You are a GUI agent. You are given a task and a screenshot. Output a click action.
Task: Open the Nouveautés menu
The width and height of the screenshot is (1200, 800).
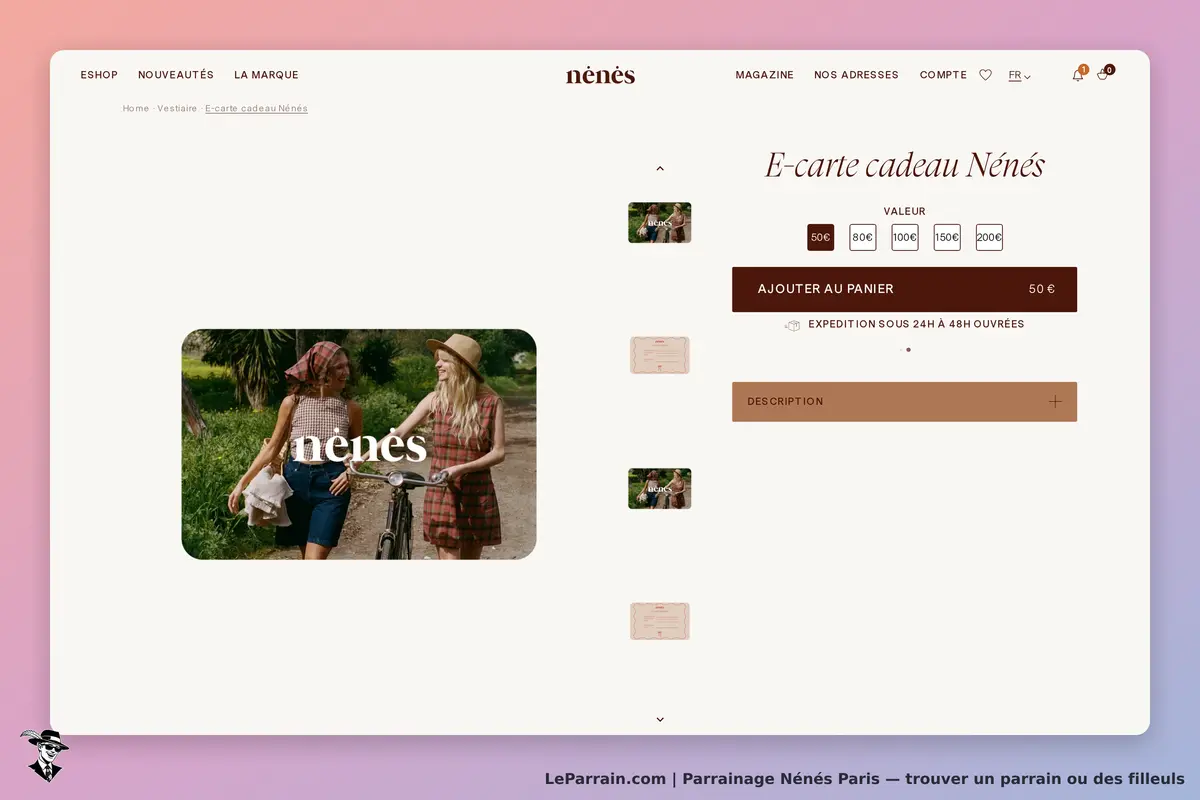[176, 75]
